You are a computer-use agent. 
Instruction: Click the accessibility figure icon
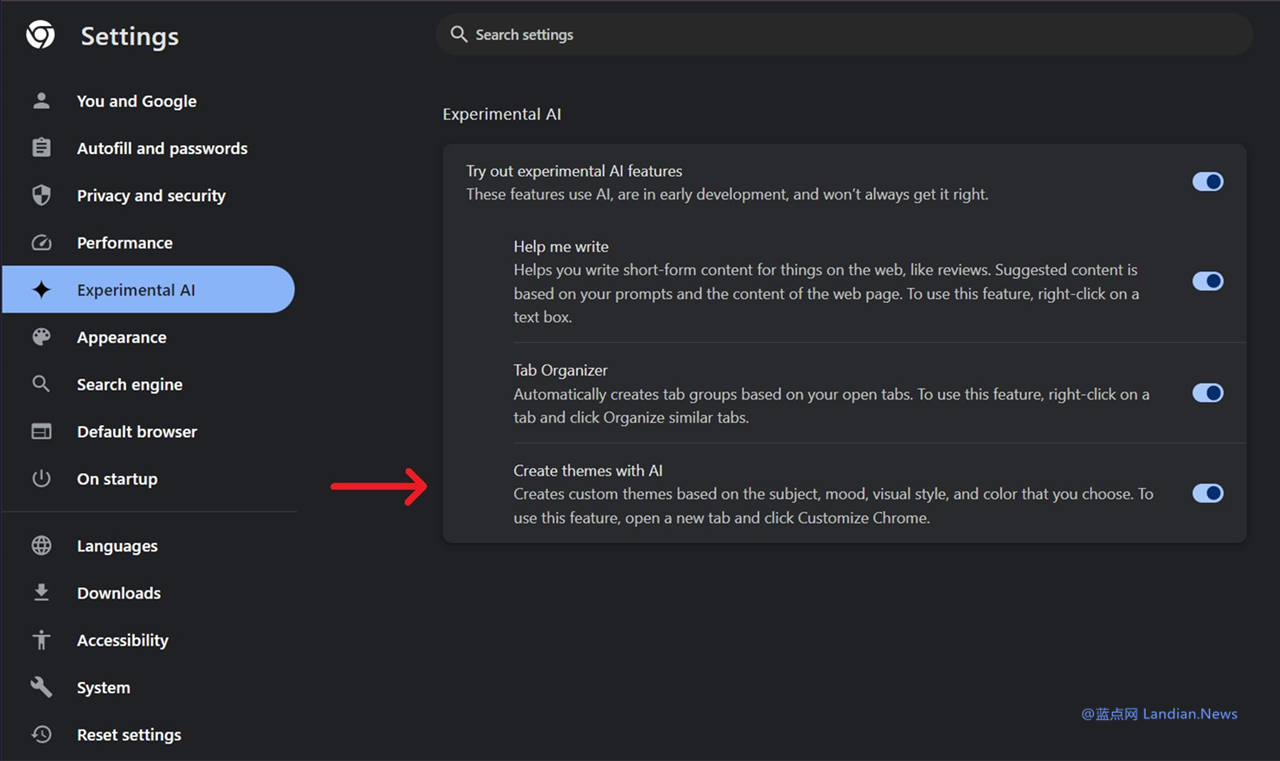click(41, 640)
